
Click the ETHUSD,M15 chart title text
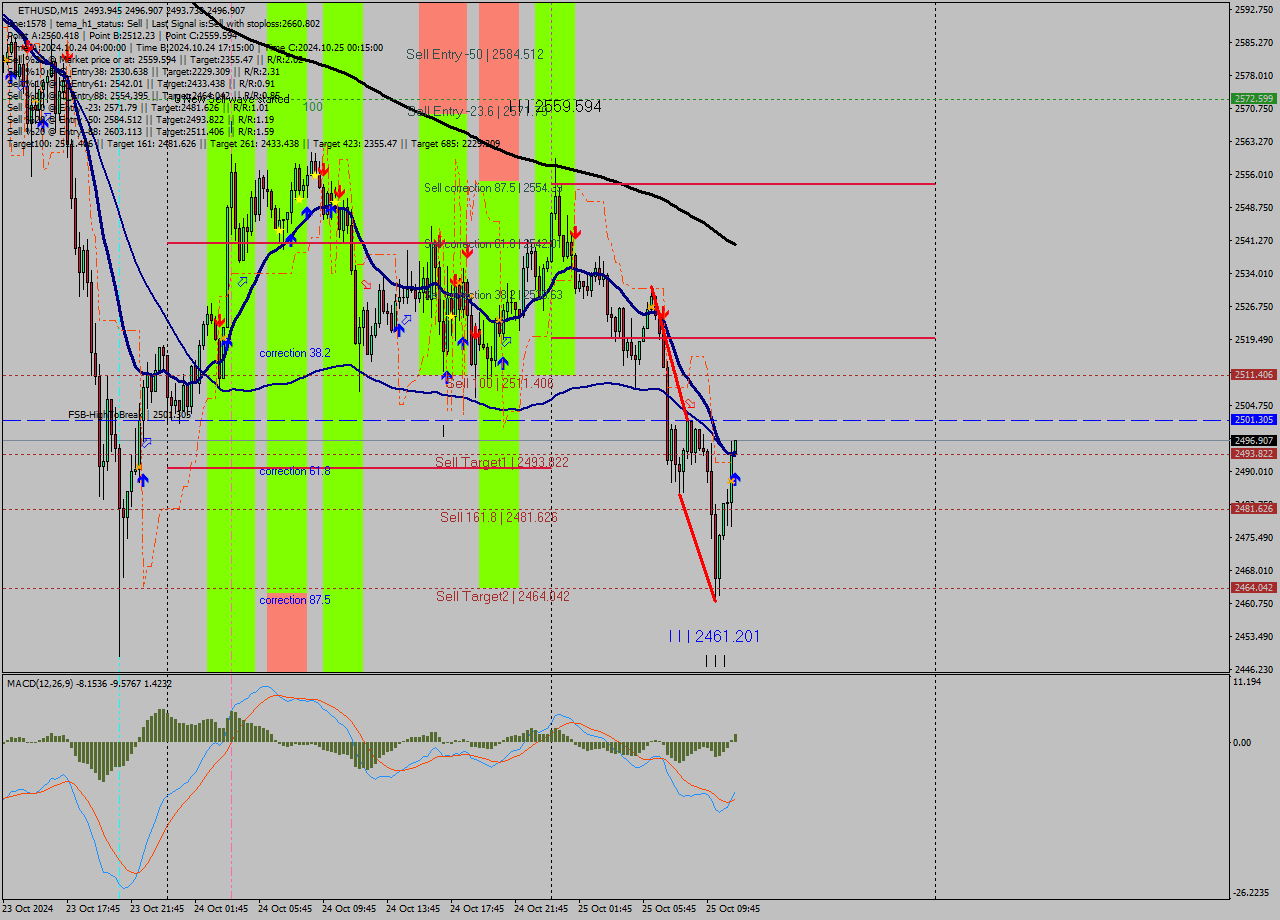48,10
